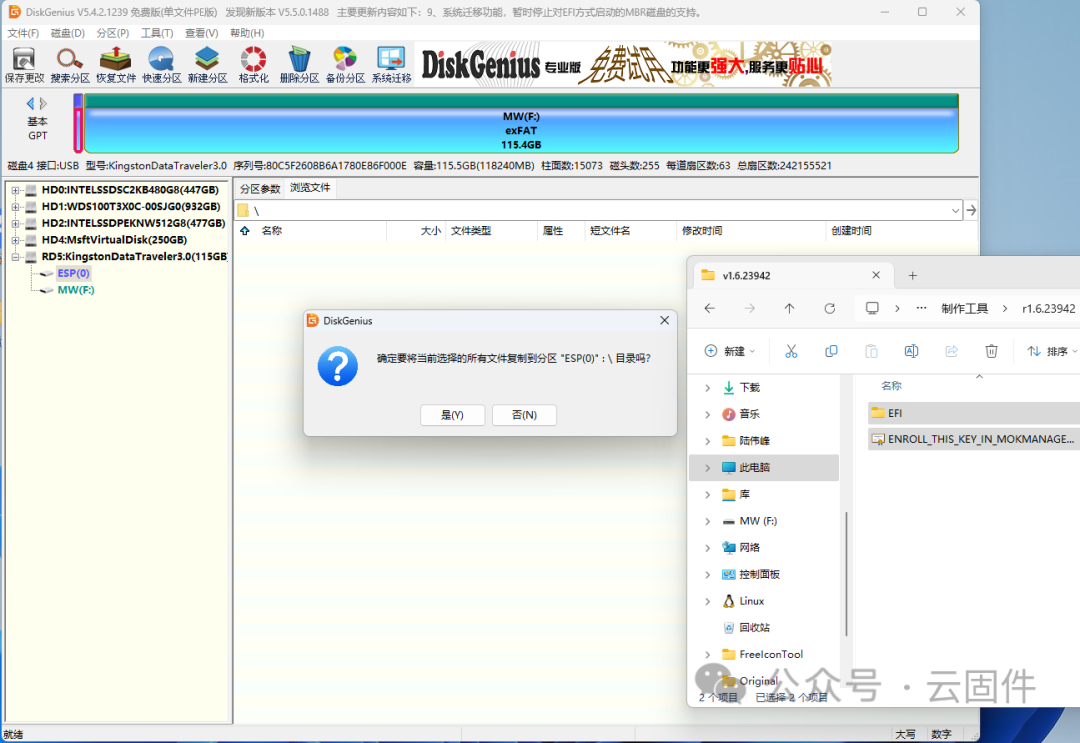The image size is (1080, 743).
Task: Open the 文件(F) menu
Action: [23, 33]
